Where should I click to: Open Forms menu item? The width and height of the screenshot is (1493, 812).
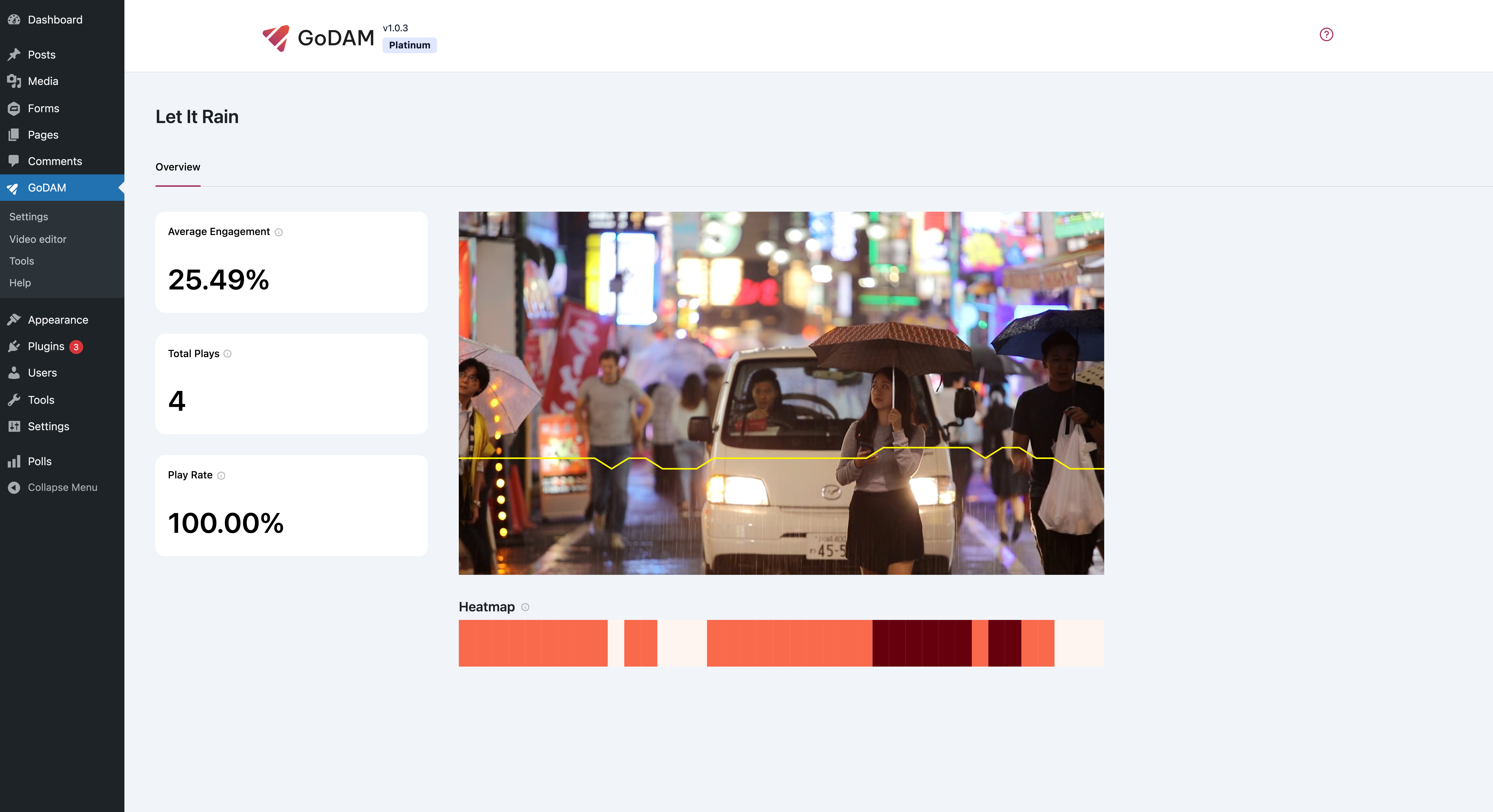pyautogui.click(x=62, y=108)
